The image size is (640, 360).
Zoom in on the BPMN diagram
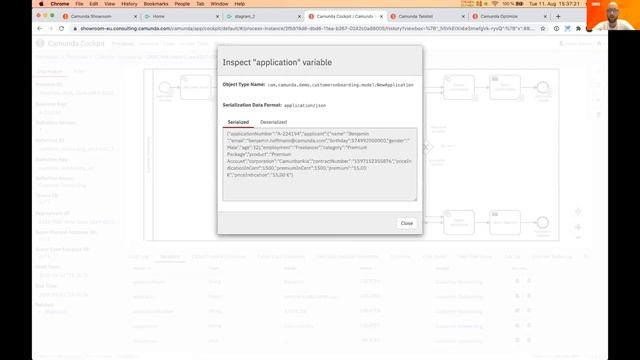click(x=578, y=227)
